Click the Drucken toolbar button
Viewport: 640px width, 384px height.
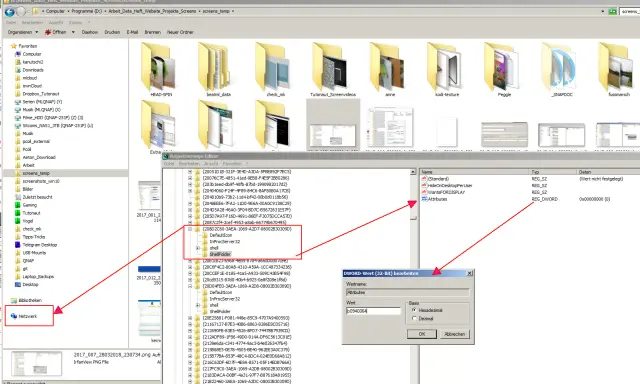(x=112, y=32)
